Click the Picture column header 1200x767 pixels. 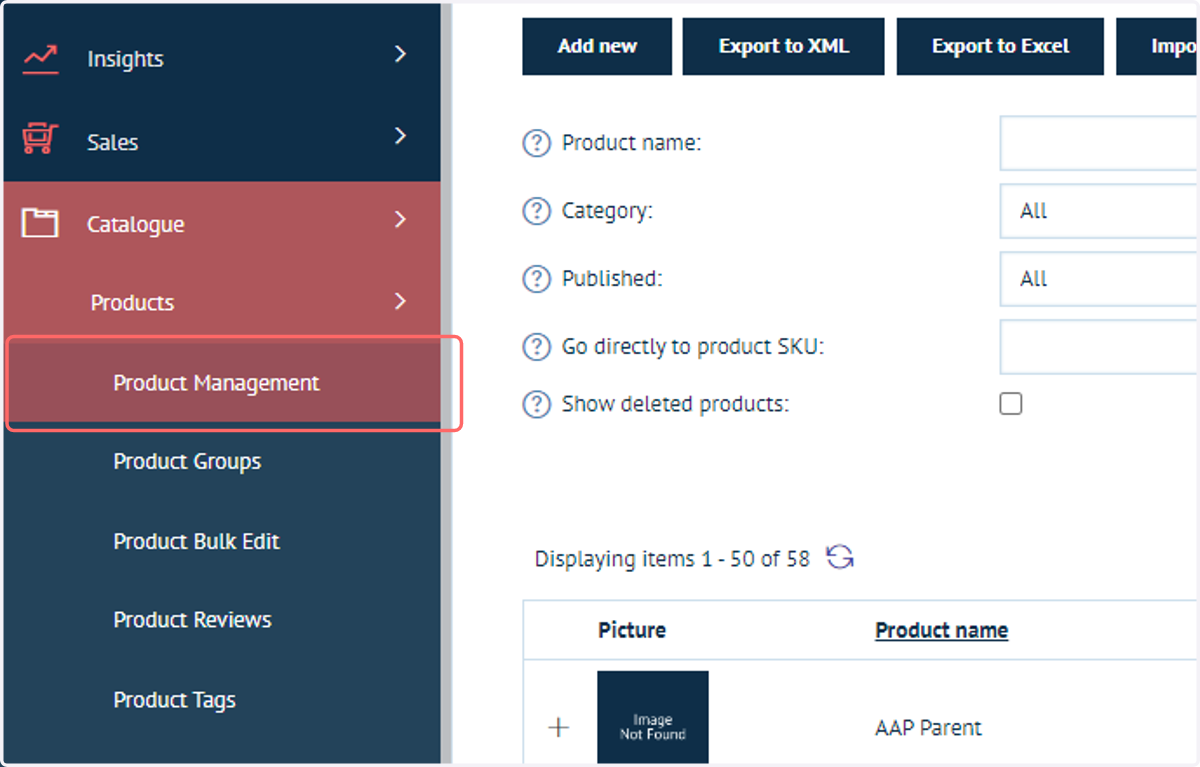(632, 630)
